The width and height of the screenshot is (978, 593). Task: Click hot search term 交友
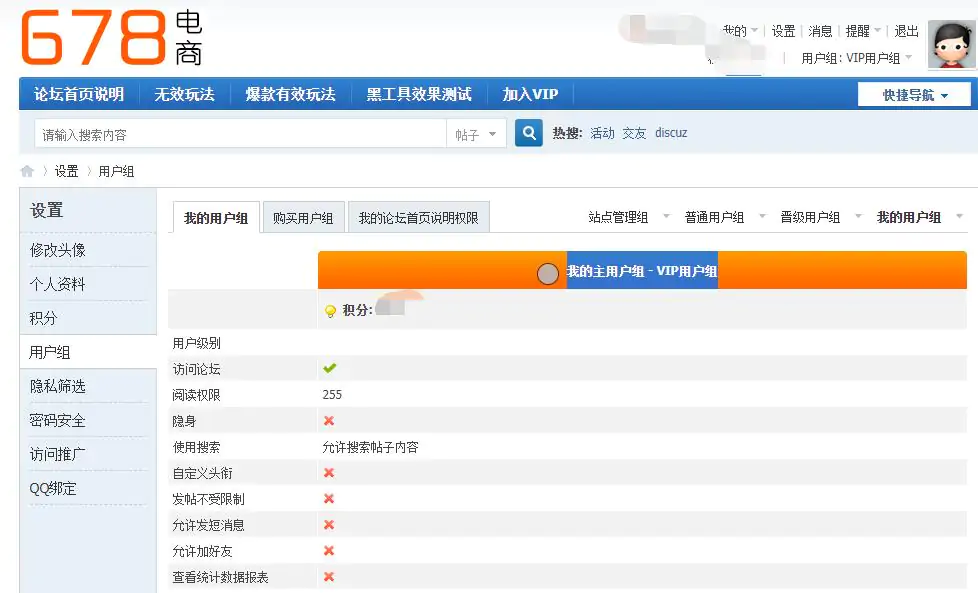[x=634, y=133]
